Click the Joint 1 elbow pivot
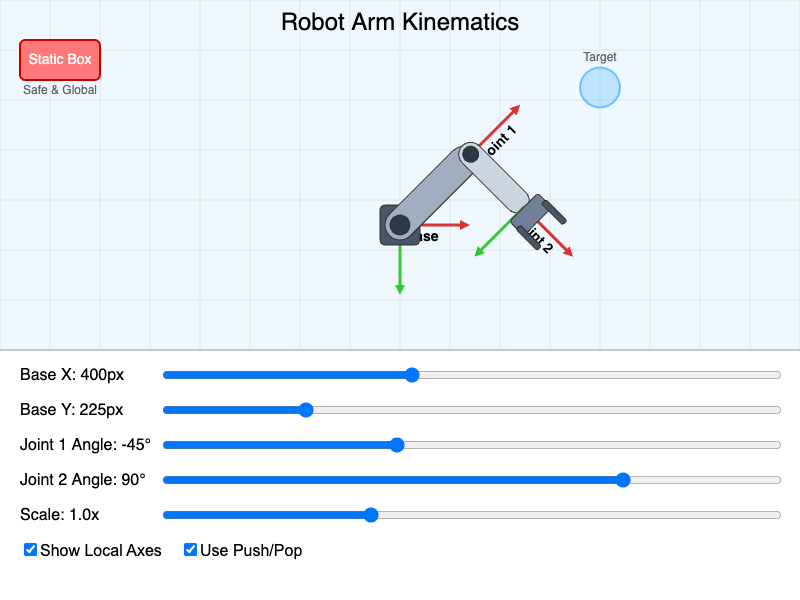The image size is (800, 600). 470,154
